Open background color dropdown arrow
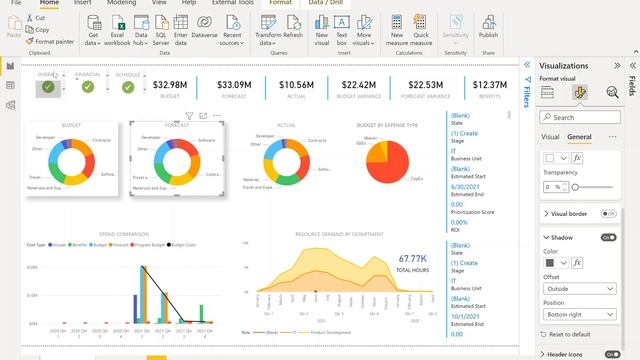Viewport: 640px width, 360px height. (x=563, y=158)
